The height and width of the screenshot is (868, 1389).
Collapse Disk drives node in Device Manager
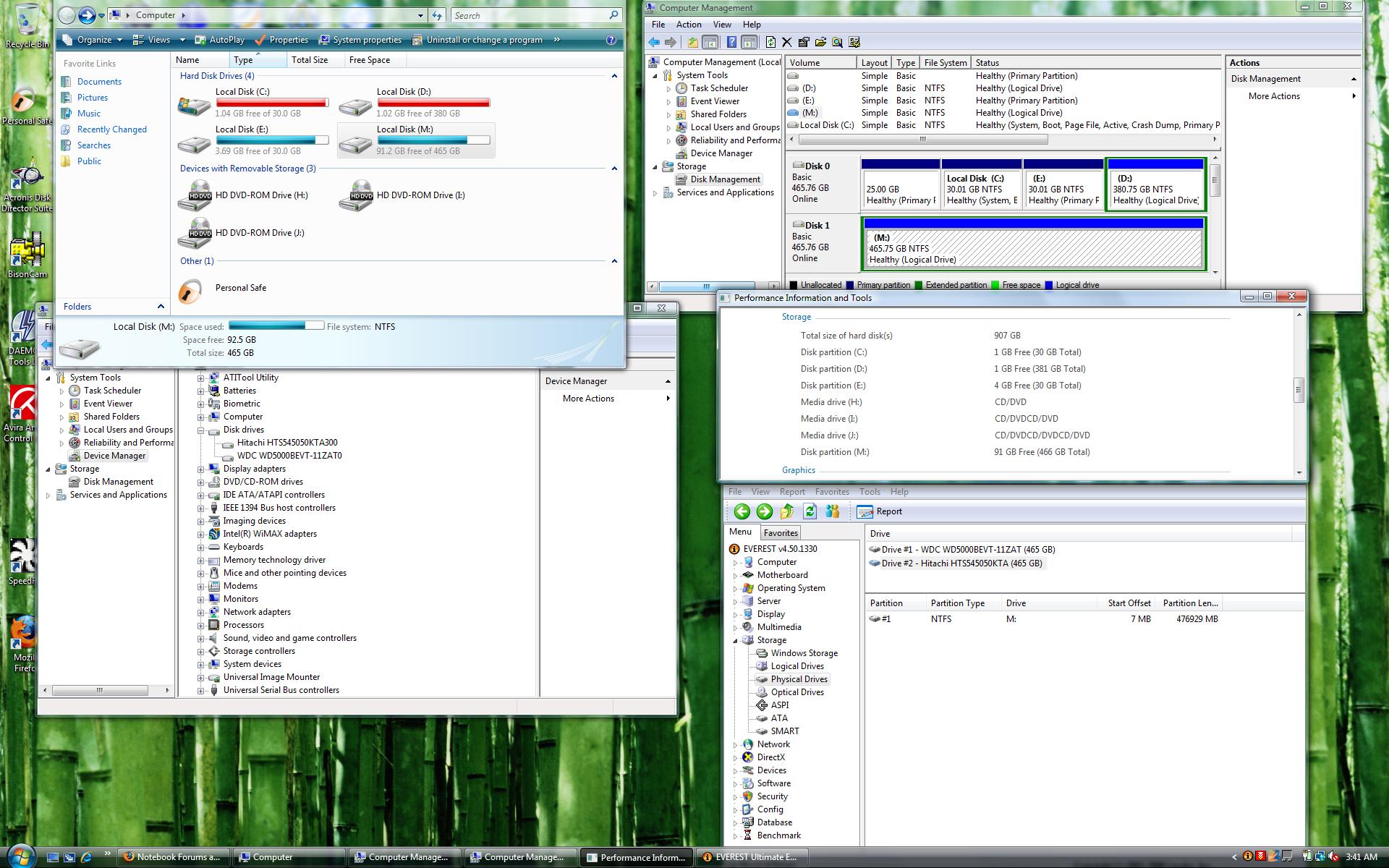click(x=200, y=430)
